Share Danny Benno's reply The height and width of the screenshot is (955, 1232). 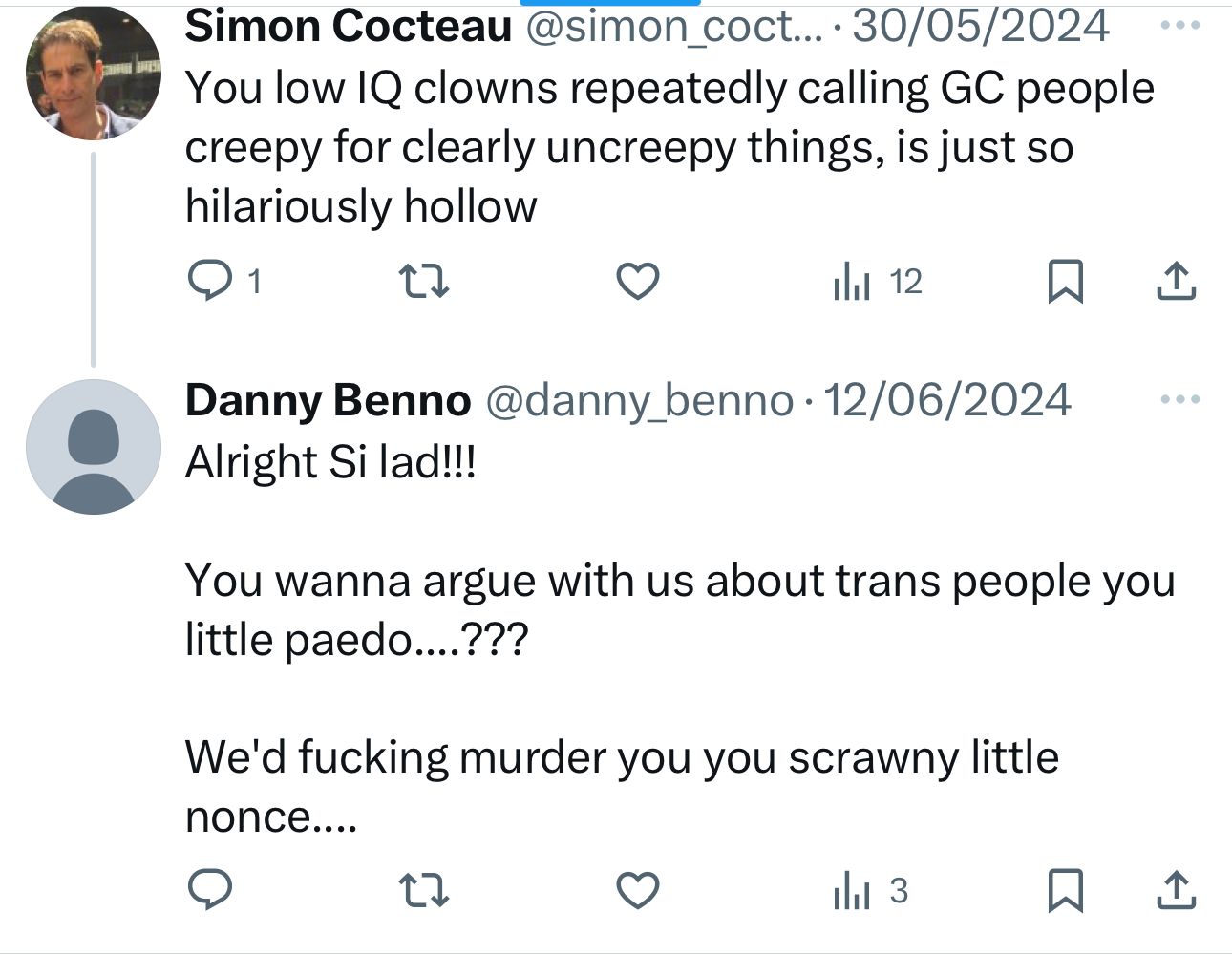pyautogui.click(x=1176, y=891)
